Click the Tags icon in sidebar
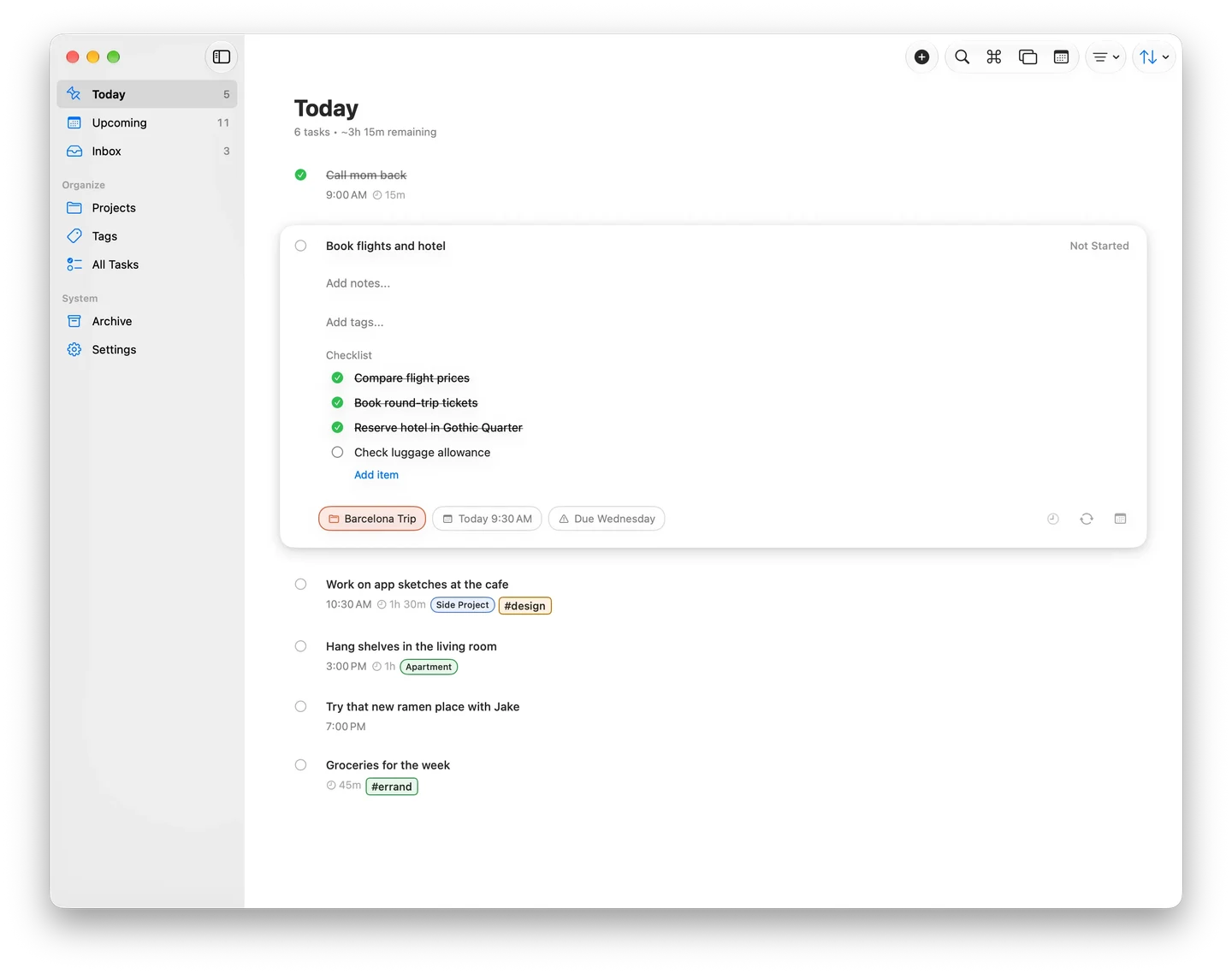This screenshot has height=974, width=1232. (74, 236)
